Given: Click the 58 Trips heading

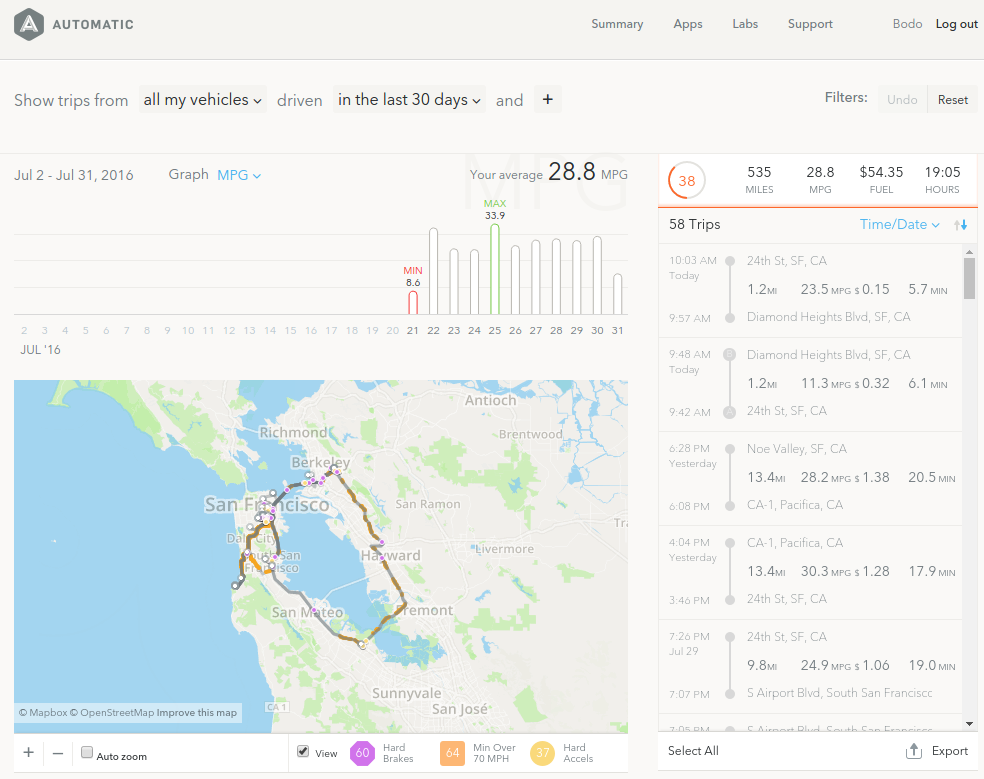Looking at the screenshot, I should (695, 225).
